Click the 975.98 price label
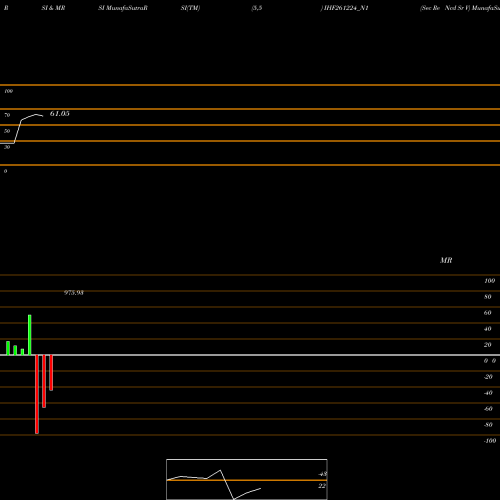 74,293
